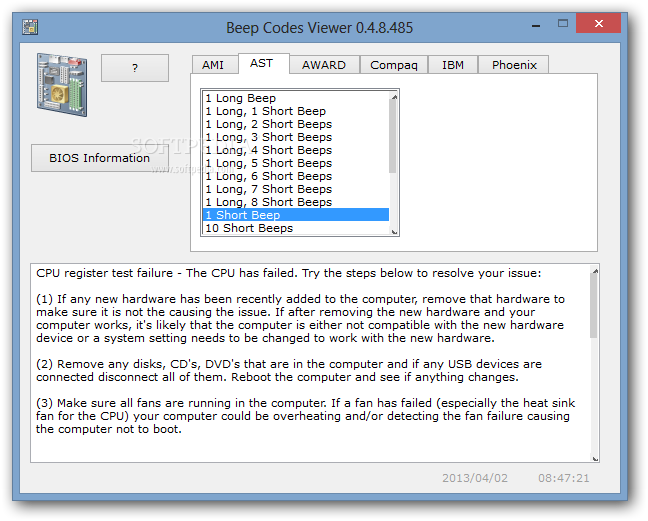The height and width of the screenshot is (521, 648).
Task: Open help with the question mark button
Action: [135, 68]
